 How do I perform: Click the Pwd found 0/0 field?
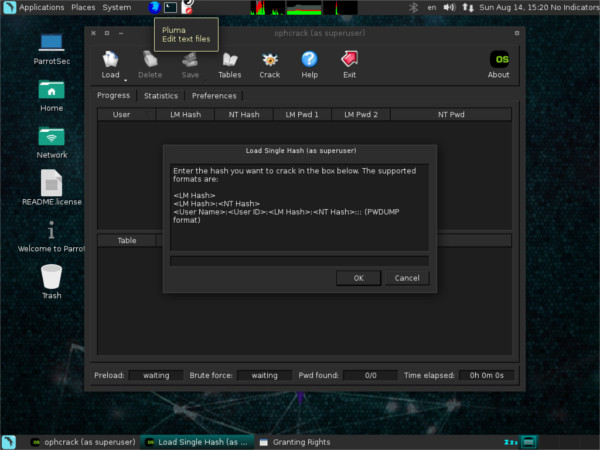370,375
